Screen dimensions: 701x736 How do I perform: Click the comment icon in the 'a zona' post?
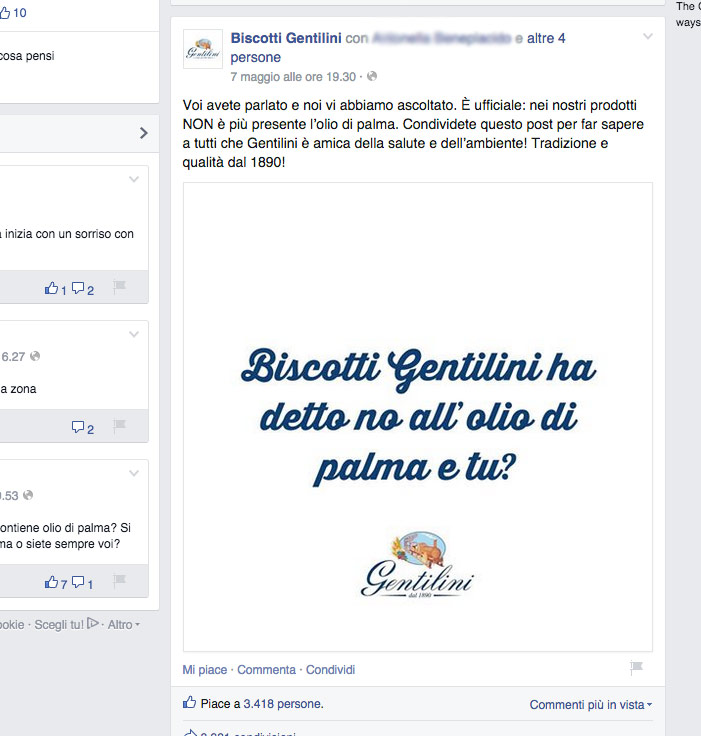(78, 427)
